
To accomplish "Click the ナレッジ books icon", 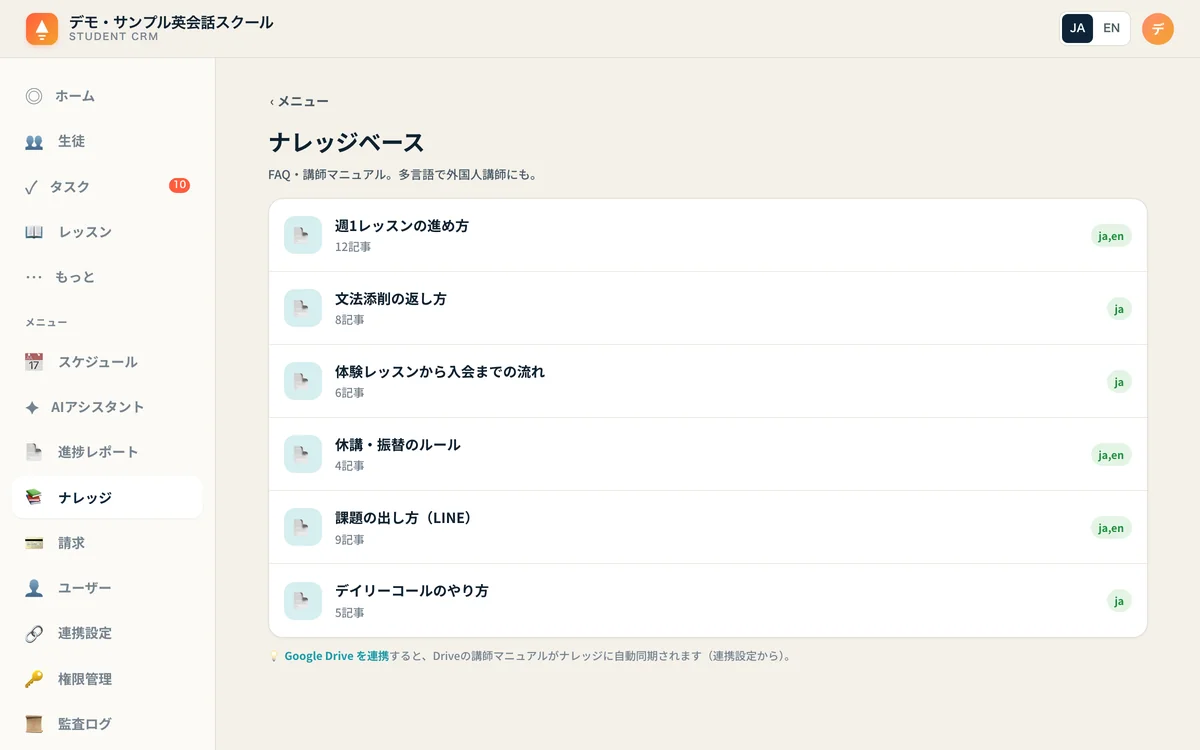I will [34, 497].
